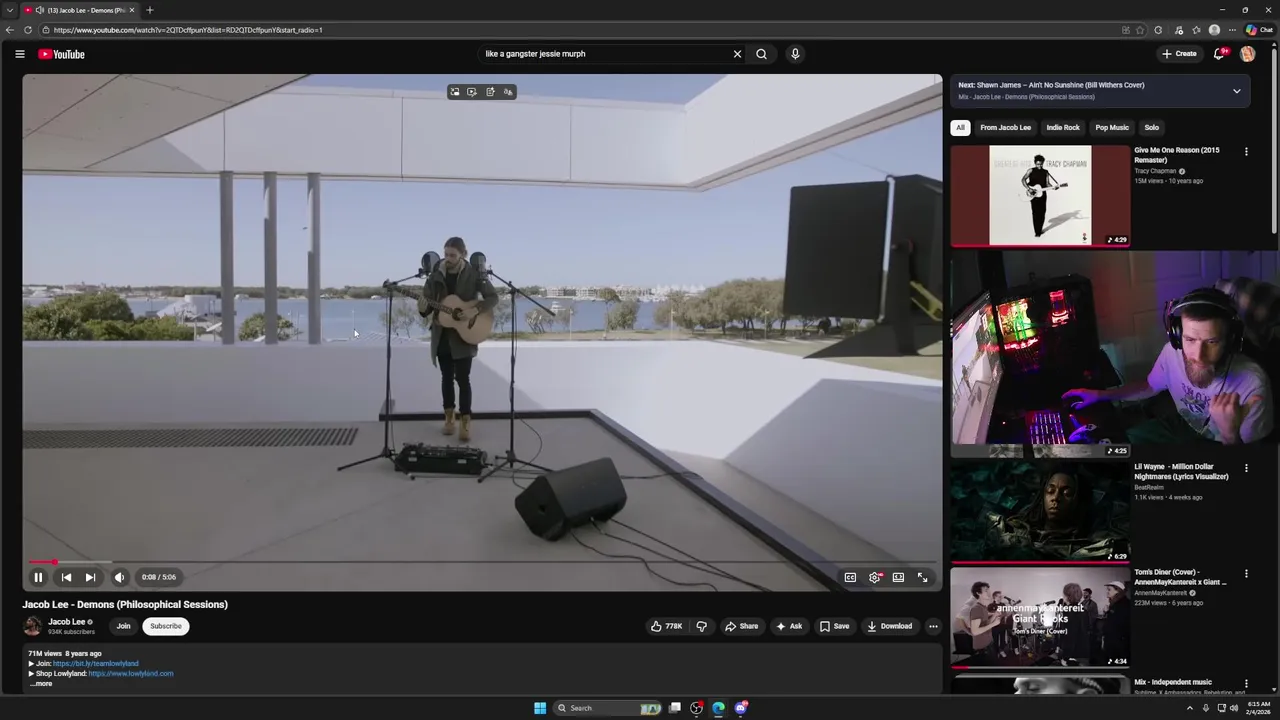Skip to next video in mix
This screenshot has width=1280, height=720.
pyautogui.click(x=90, y=577)
